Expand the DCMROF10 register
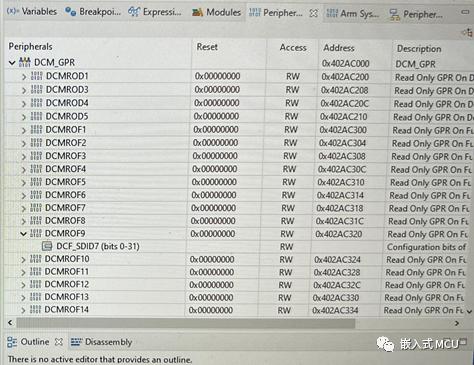This screenshot has width=474, height=365. 23,260
